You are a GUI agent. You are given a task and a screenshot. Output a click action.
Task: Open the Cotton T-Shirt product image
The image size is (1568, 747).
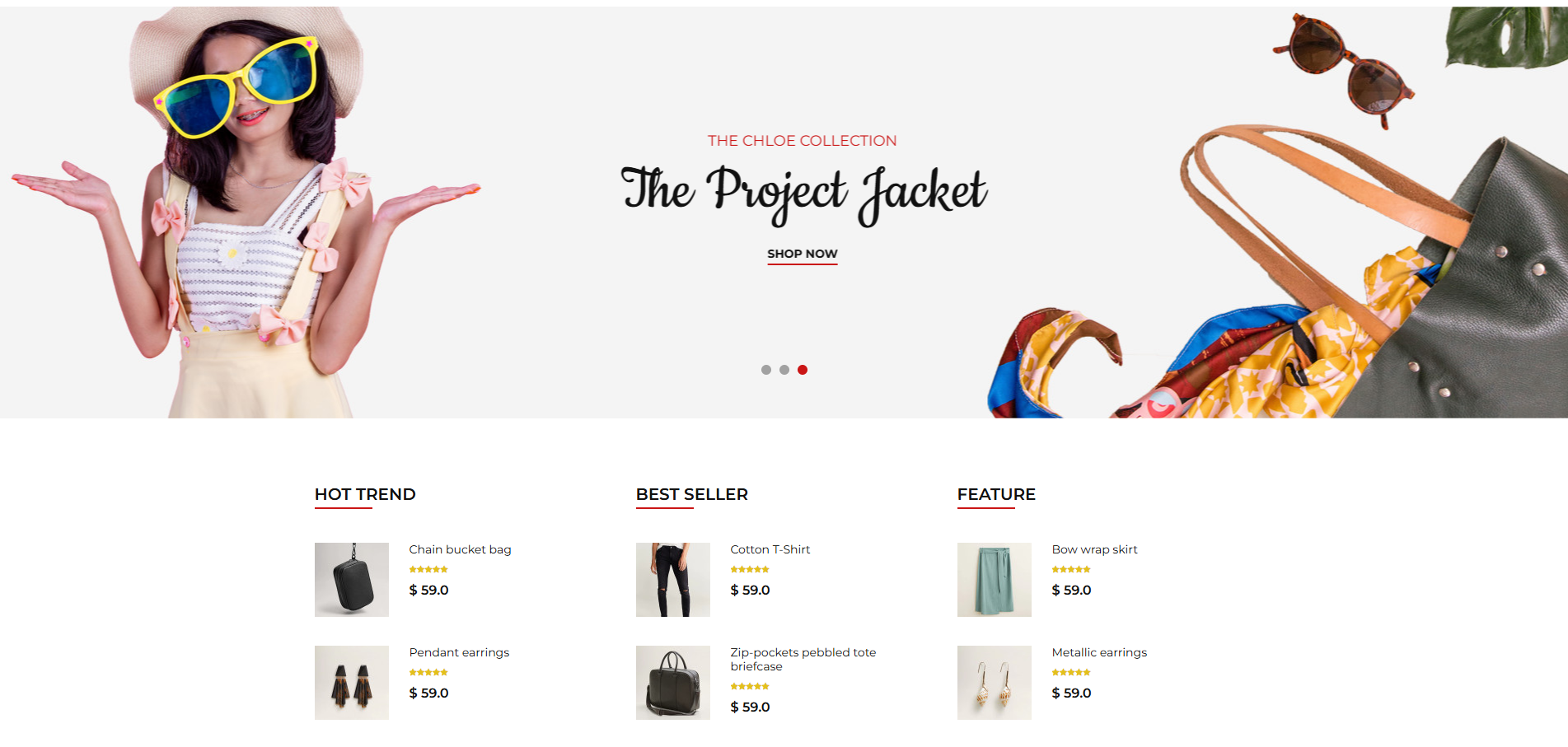673,580
